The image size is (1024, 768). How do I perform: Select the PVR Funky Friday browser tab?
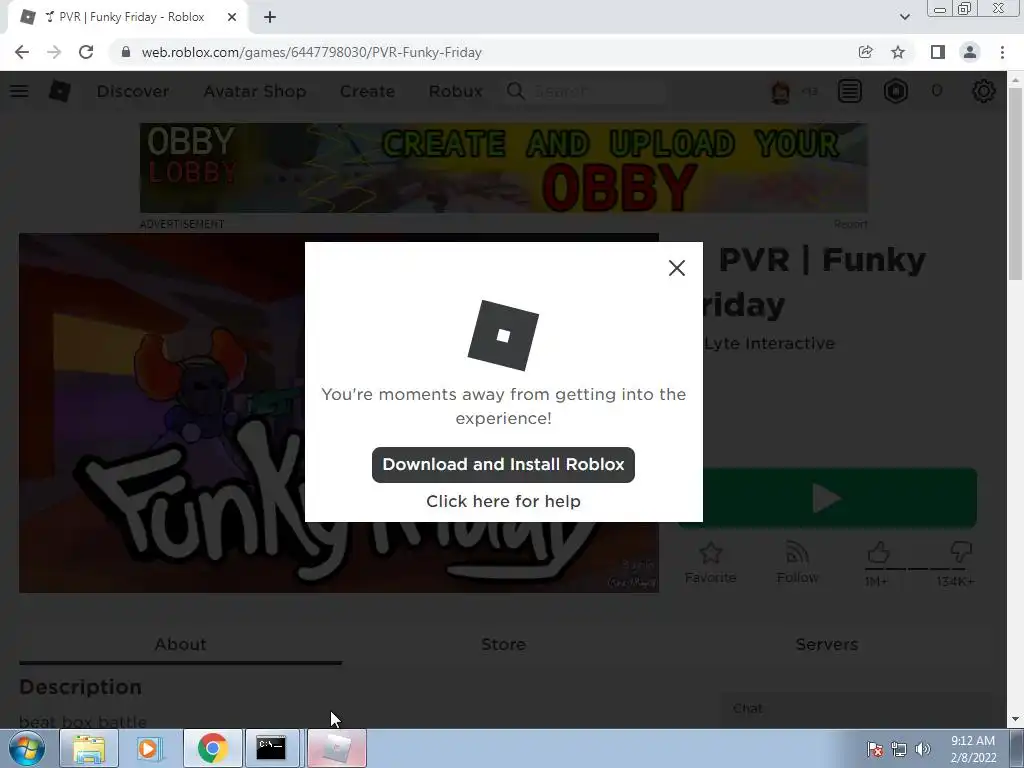point(127,17)
